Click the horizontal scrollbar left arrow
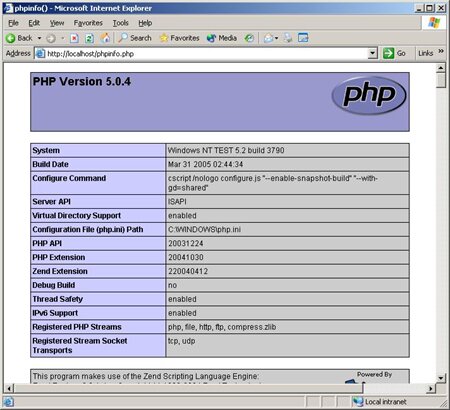 coord(9,388)
